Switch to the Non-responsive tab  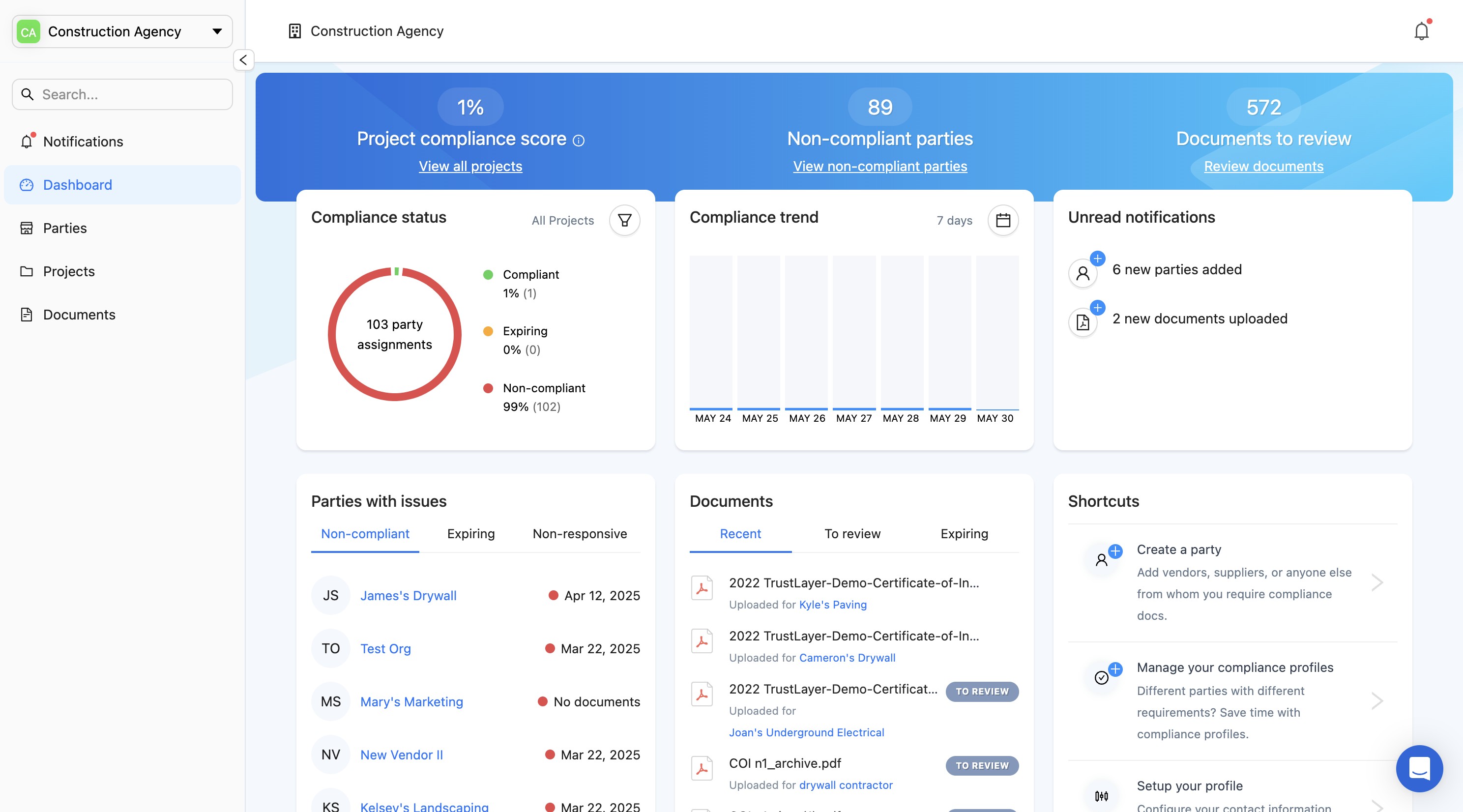(x=579, y=534)
